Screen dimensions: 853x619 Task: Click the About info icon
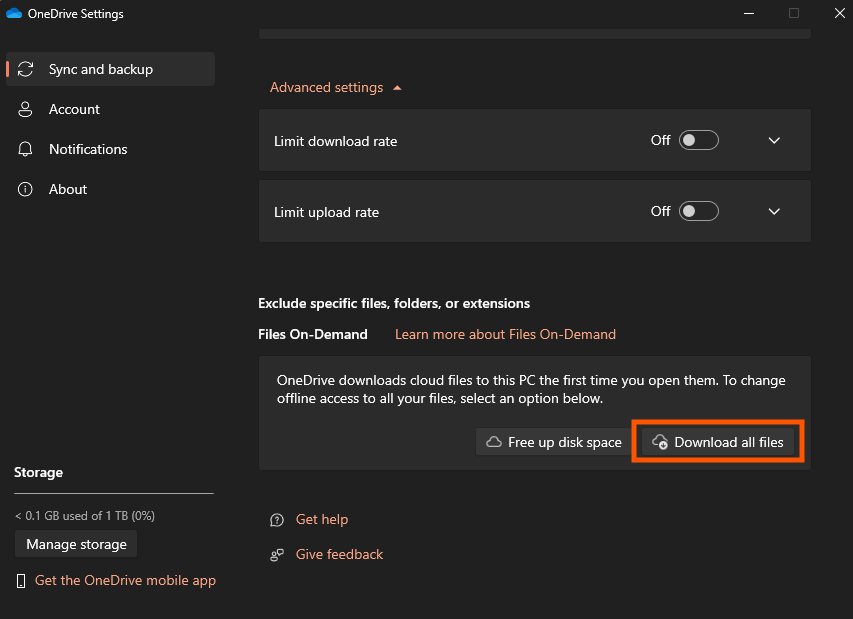click(x=25, y=189)
